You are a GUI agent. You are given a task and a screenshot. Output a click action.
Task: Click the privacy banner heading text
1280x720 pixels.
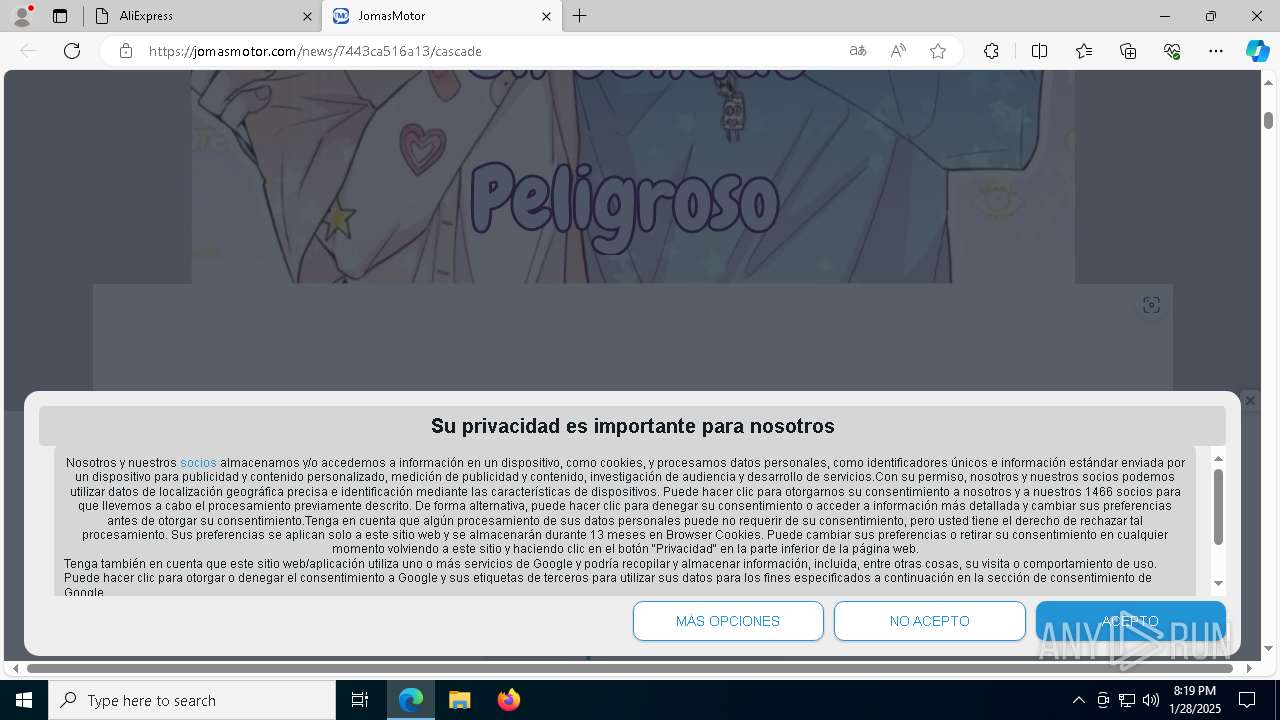(632, 426)
